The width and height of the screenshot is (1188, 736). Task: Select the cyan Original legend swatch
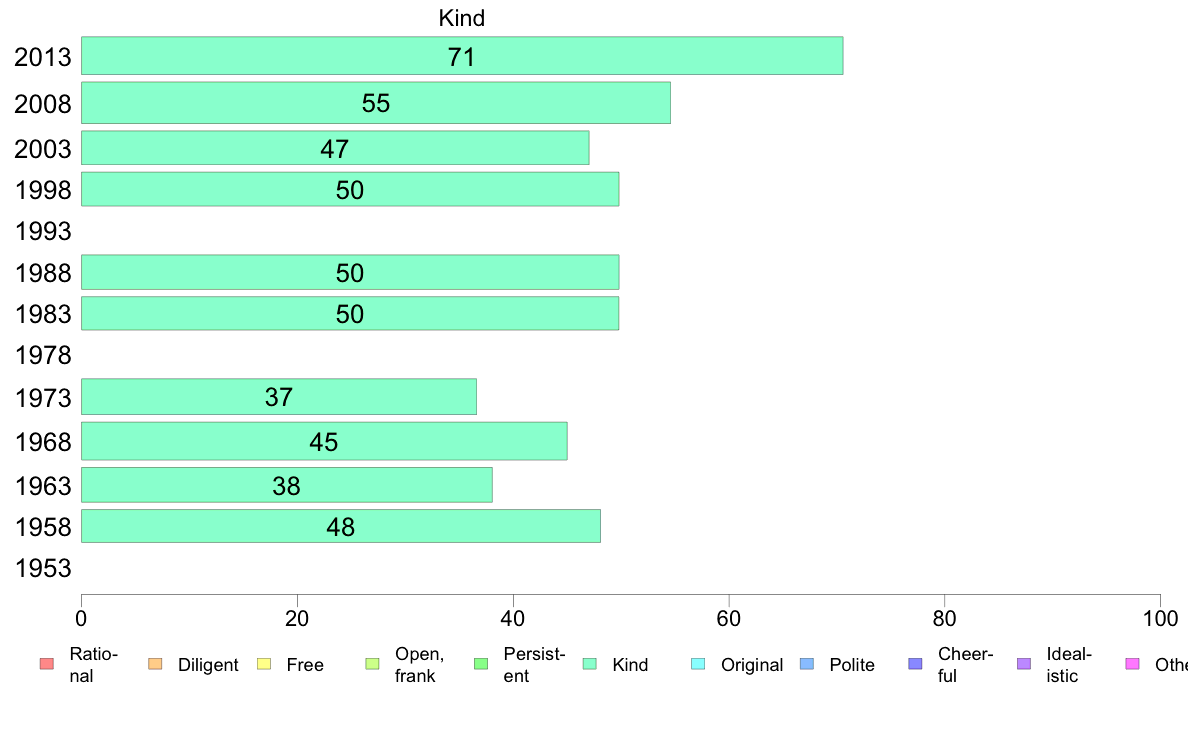point(698,664)
